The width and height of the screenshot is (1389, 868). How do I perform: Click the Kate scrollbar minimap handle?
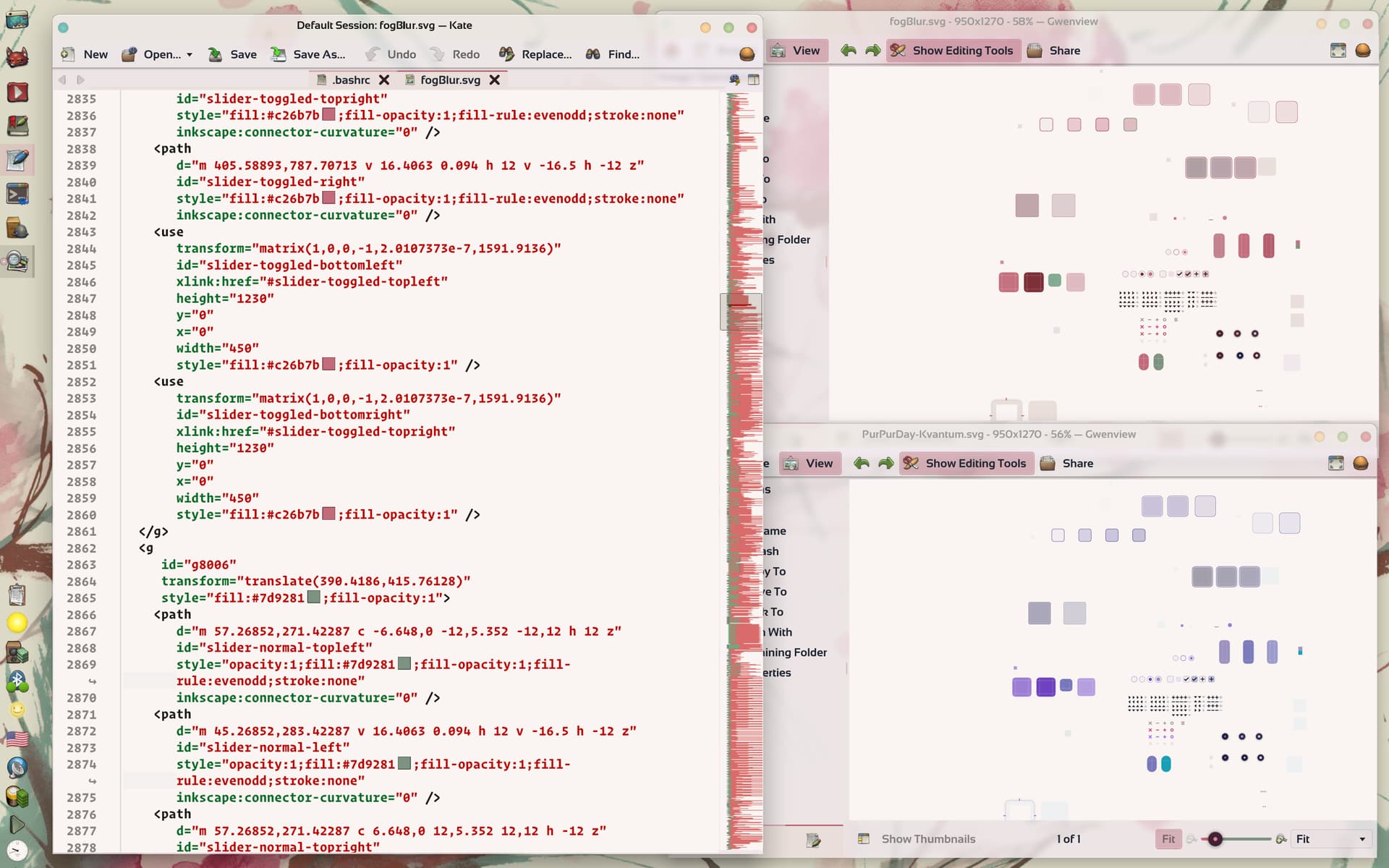pyautogui.click(x=741, y=312)
